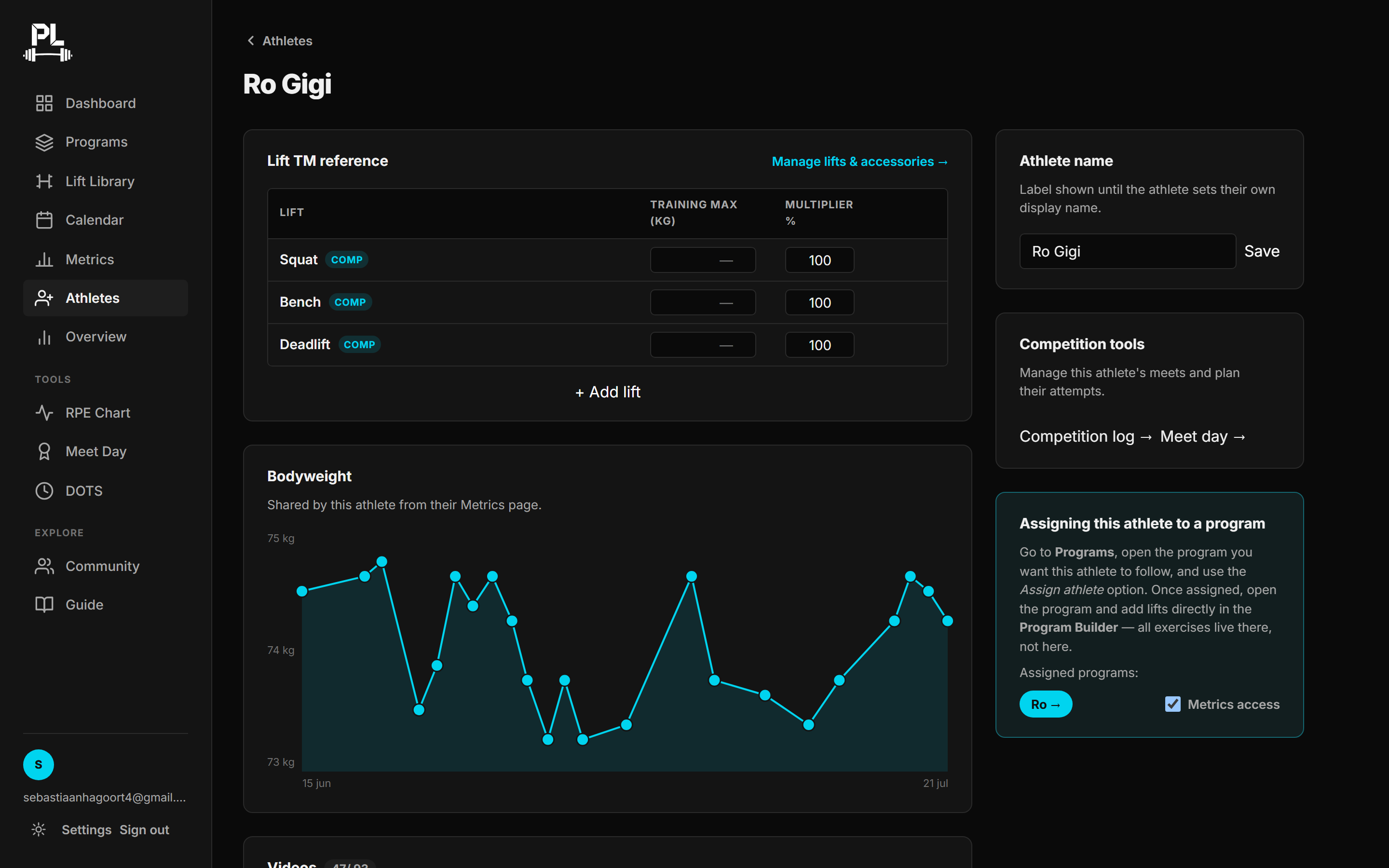Click the Bench training max field
The height and width of the screenshot is (868, 1389).
click(703, 302)
